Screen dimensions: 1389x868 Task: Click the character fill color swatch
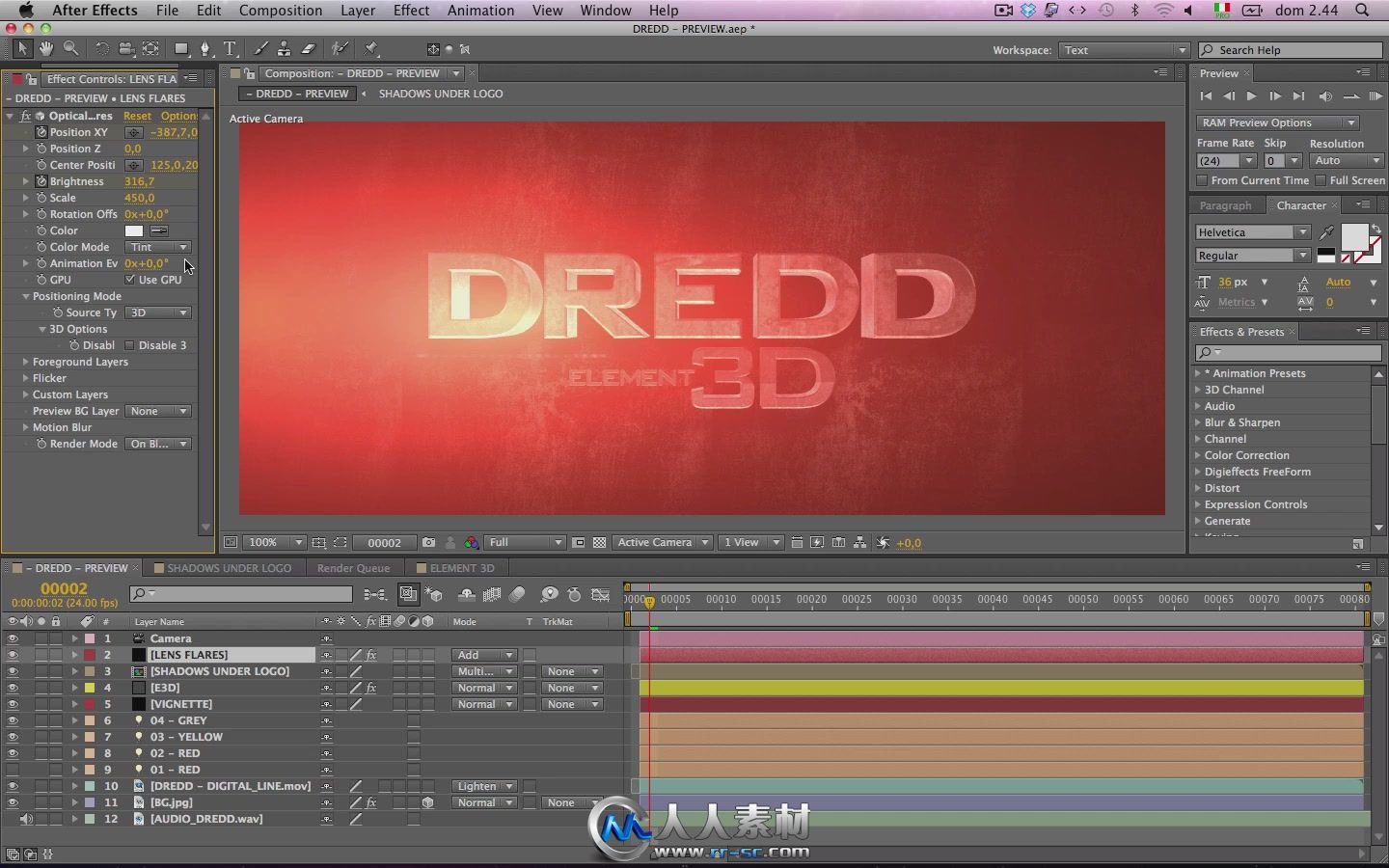point(1354,236)
